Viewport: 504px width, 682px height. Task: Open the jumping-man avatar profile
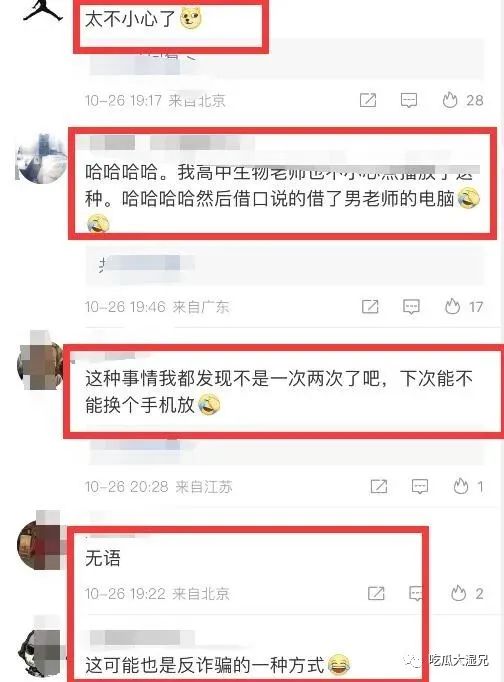pos(43,10)
